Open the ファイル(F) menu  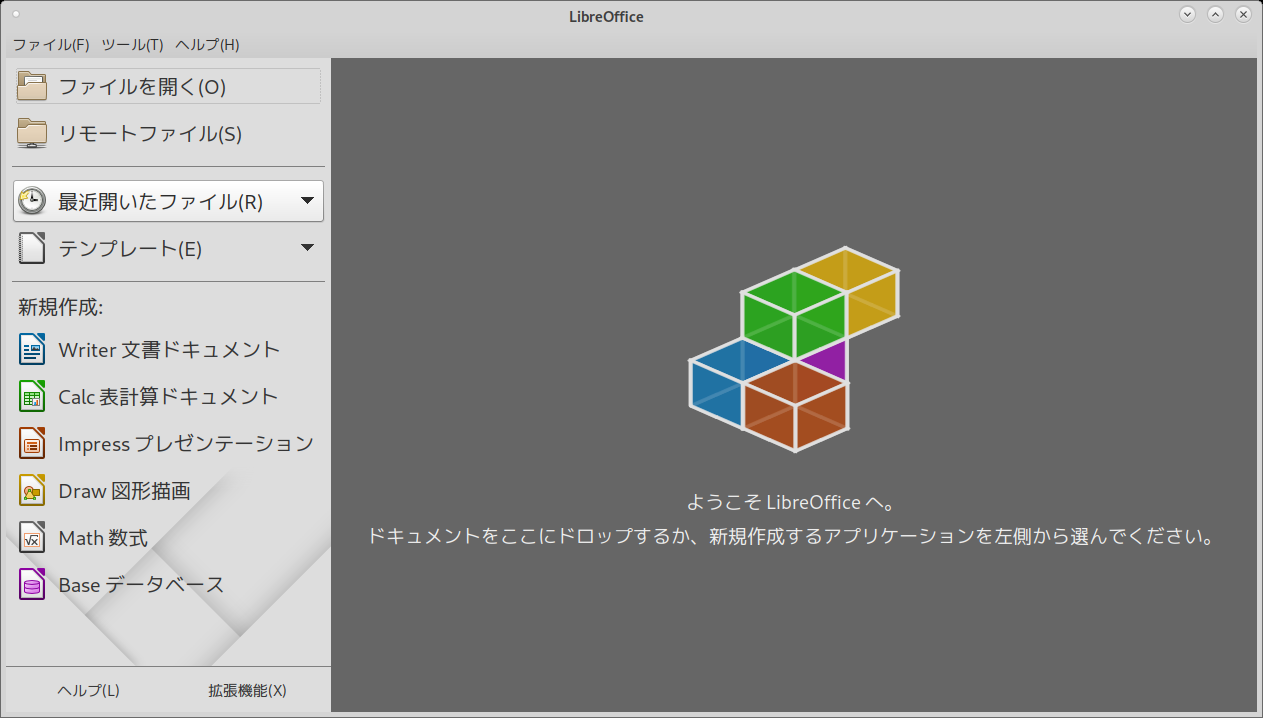[x=51, y=45]
